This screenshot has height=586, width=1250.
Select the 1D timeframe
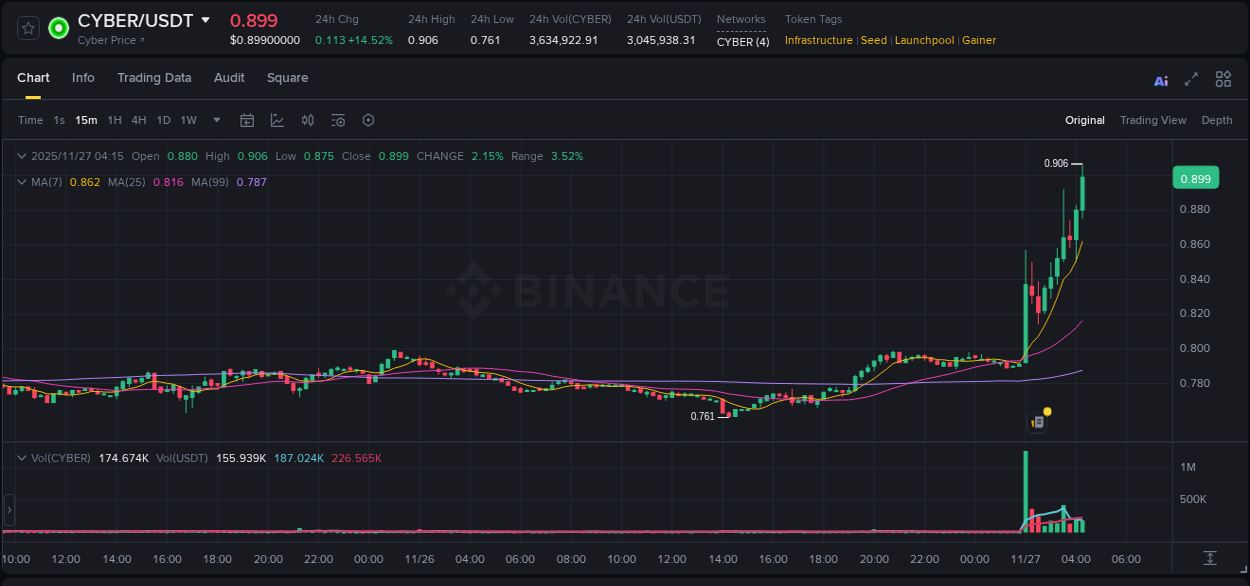click(163, 120)
